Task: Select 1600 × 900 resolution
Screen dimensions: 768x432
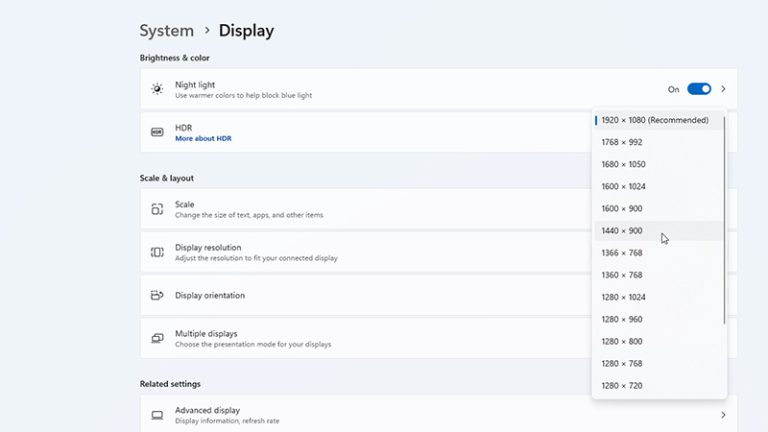Action: pyautogui.click(x=658, y=209)
